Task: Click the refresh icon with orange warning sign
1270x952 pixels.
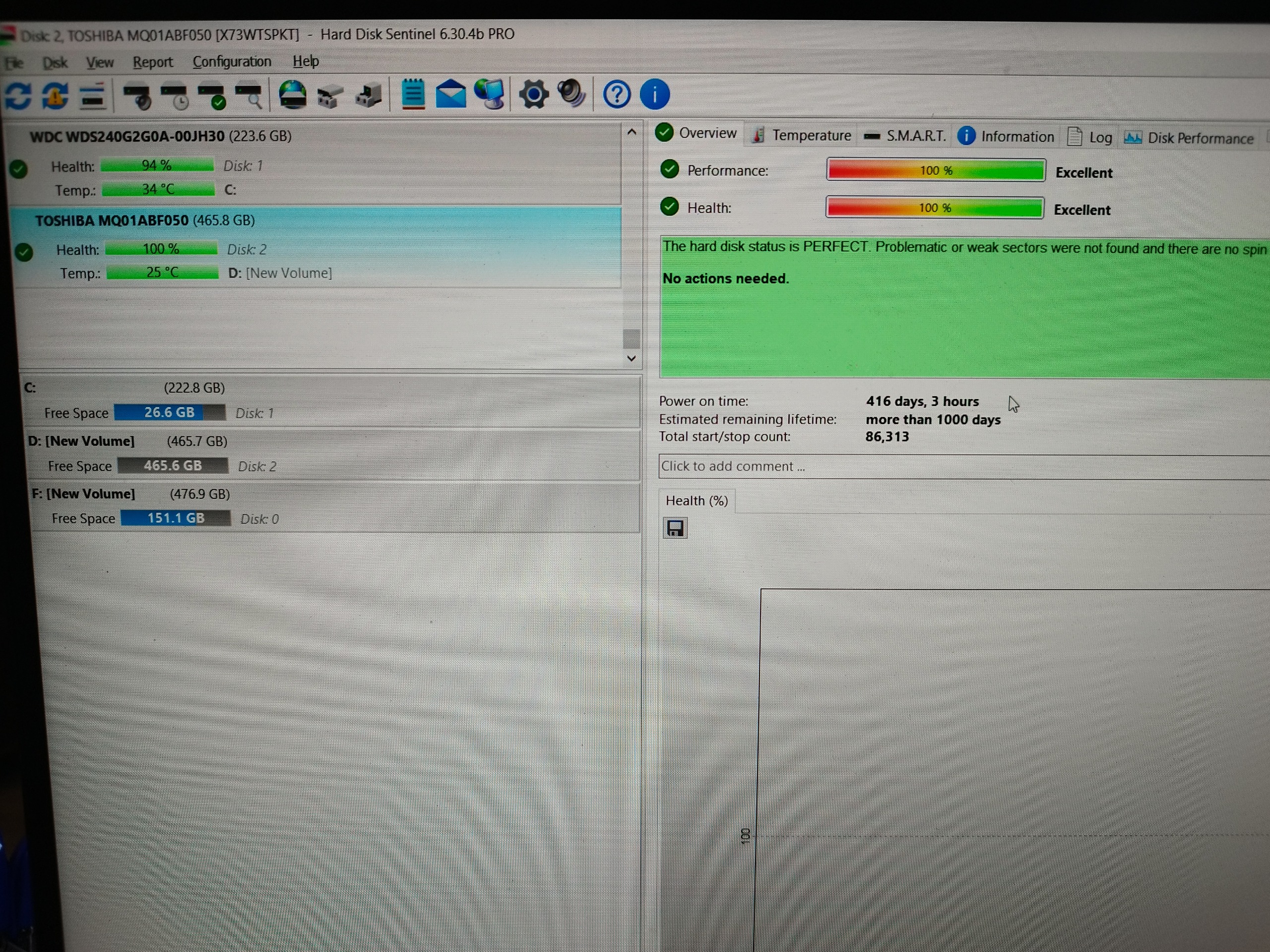Action: coord(55,95)
